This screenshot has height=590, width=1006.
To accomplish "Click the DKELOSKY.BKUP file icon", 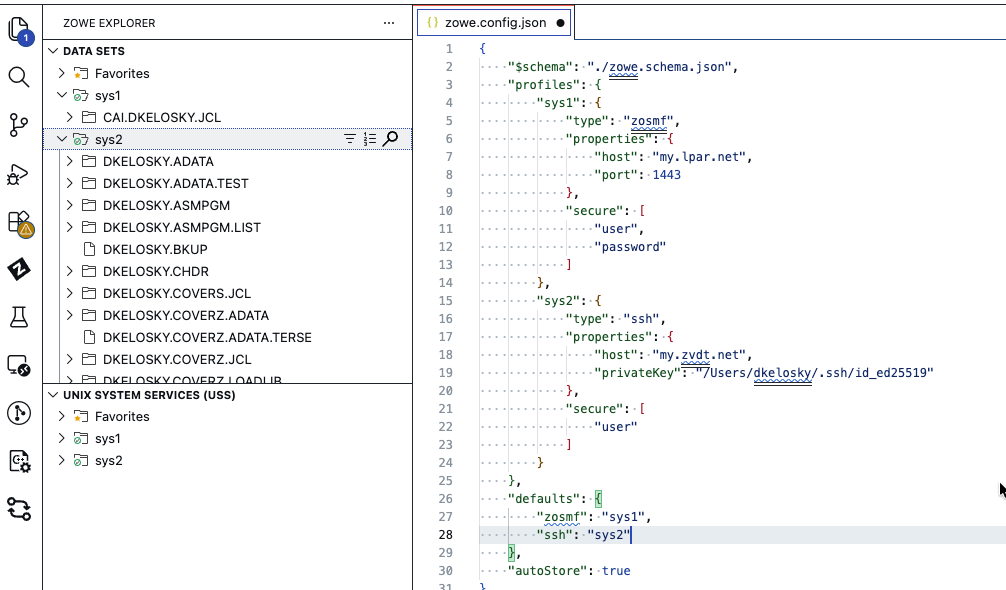I will click(x=90, y=249).
